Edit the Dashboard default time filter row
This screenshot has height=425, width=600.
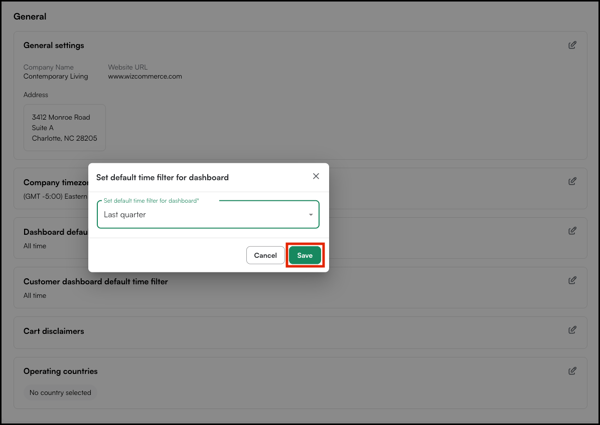pos(572,231)
